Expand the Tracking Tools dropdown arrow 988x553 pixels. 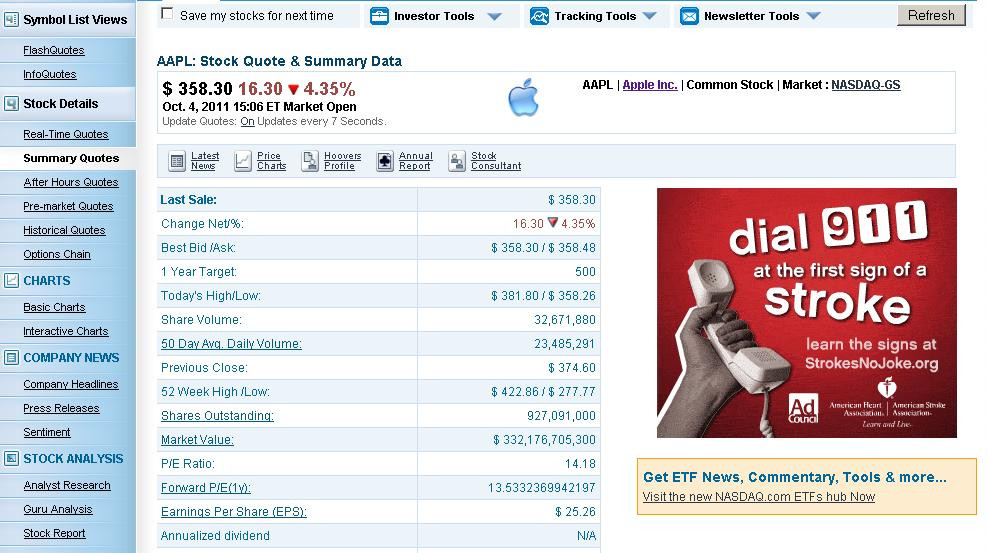650,16
